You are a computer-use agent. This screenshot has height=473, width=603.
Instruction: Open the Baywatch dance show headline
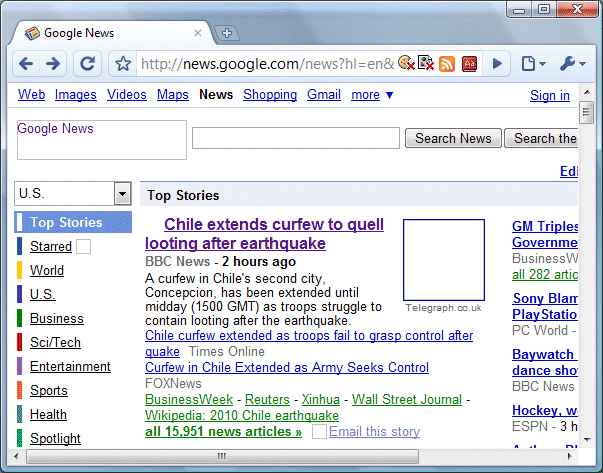coord(545,363)
